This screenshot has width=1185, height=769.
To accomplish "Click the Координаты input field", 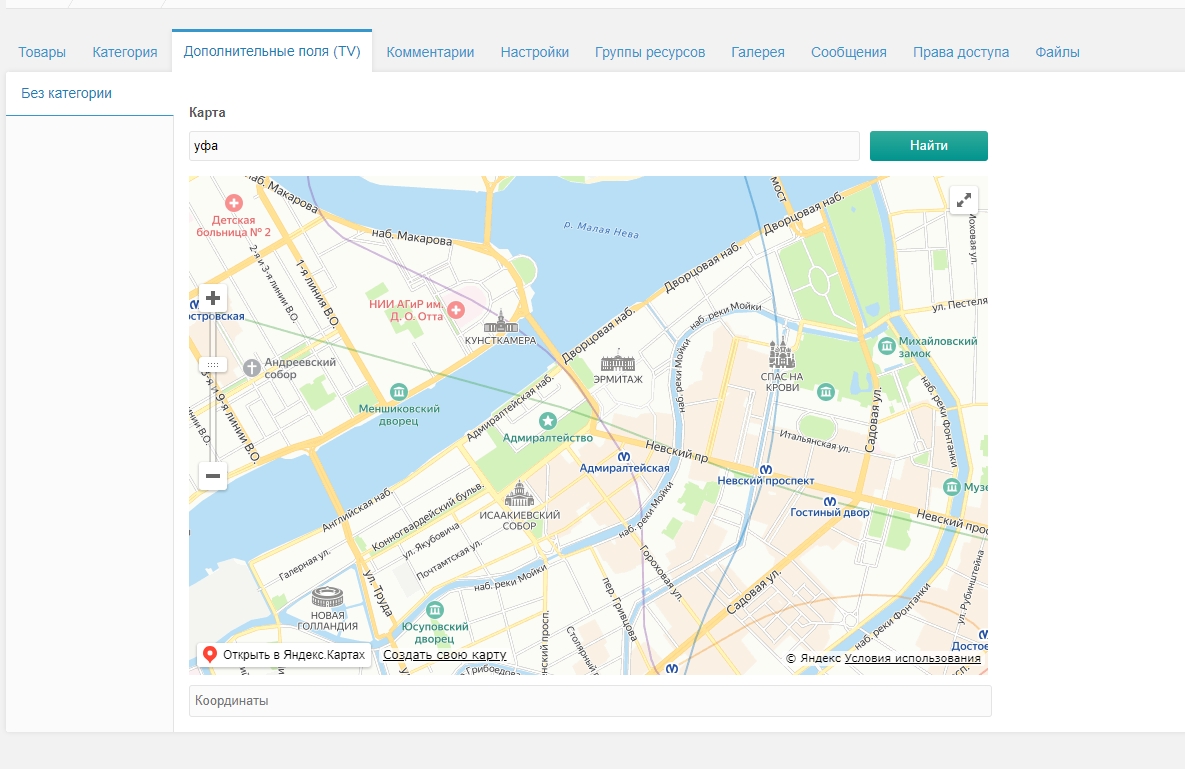I will pyautogui.click(x=590, y=701).
